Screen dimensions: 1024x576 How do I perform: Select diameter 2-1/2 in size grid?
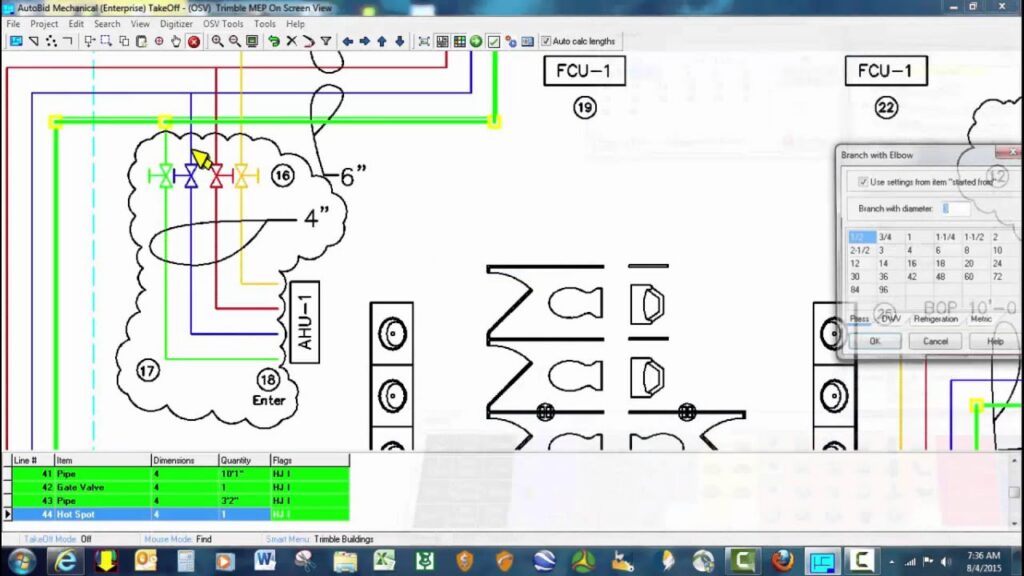(859, 250)
